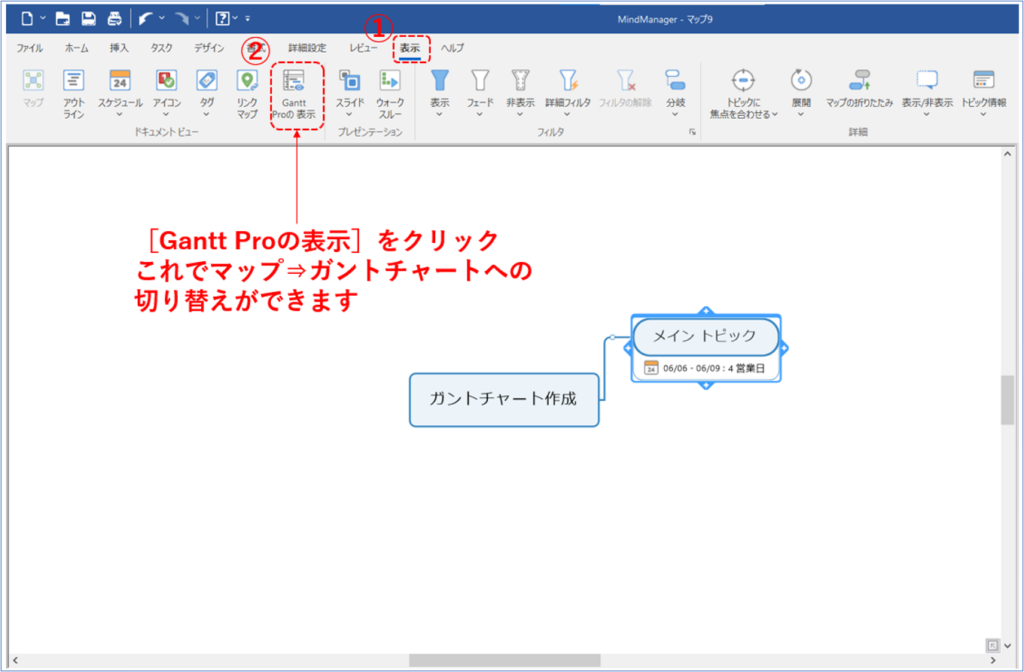Screen dimensions: 1024x672
Task: Open a file with the folder icon
Action: 63,18
